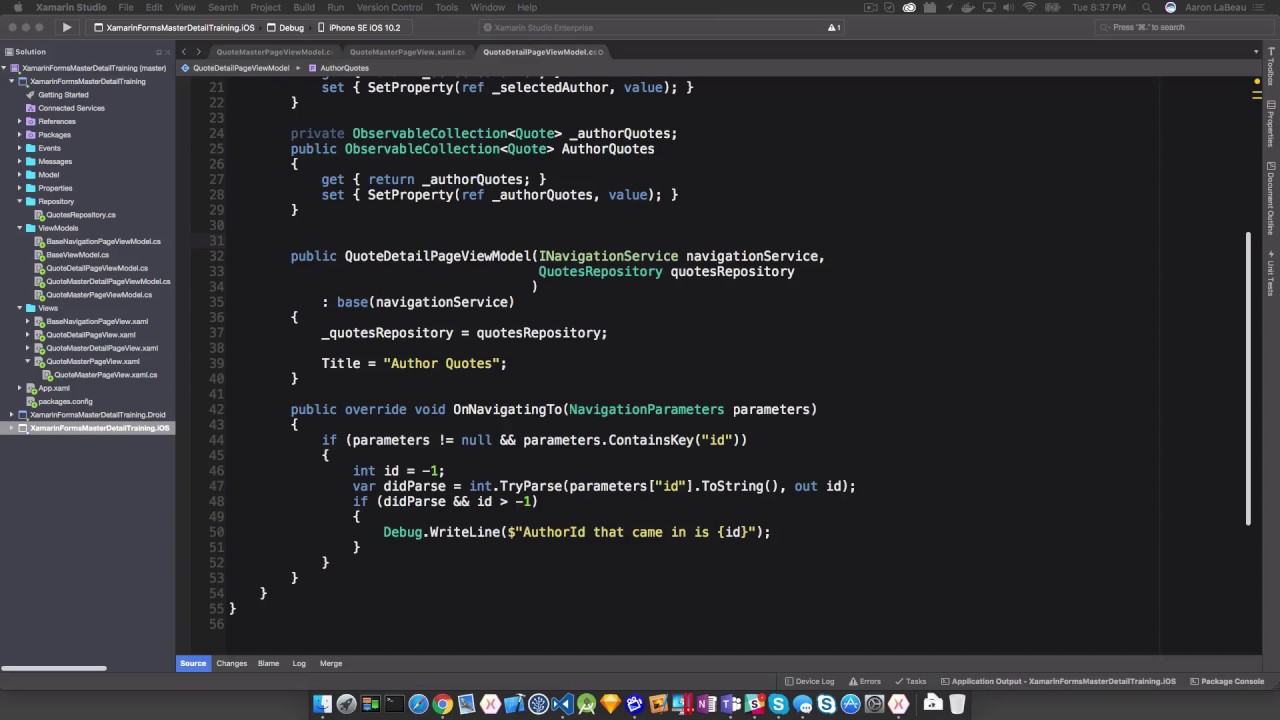Expand the QuoteDetailPageView.xaml node
Screen dimensions: 1280x720
pyautogui.click(x=28, y=335)
